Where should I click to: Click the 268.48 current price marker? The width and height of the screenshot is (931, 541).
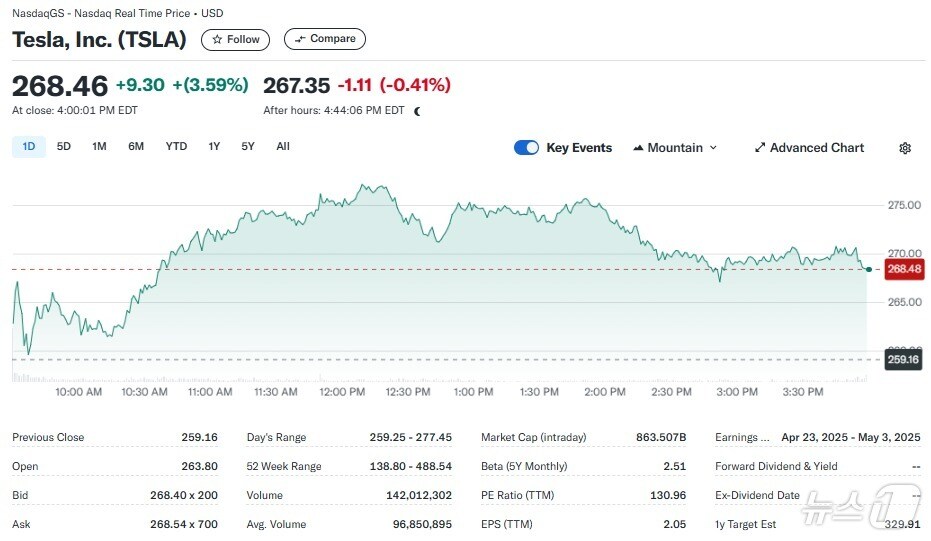tap(903, 269)
